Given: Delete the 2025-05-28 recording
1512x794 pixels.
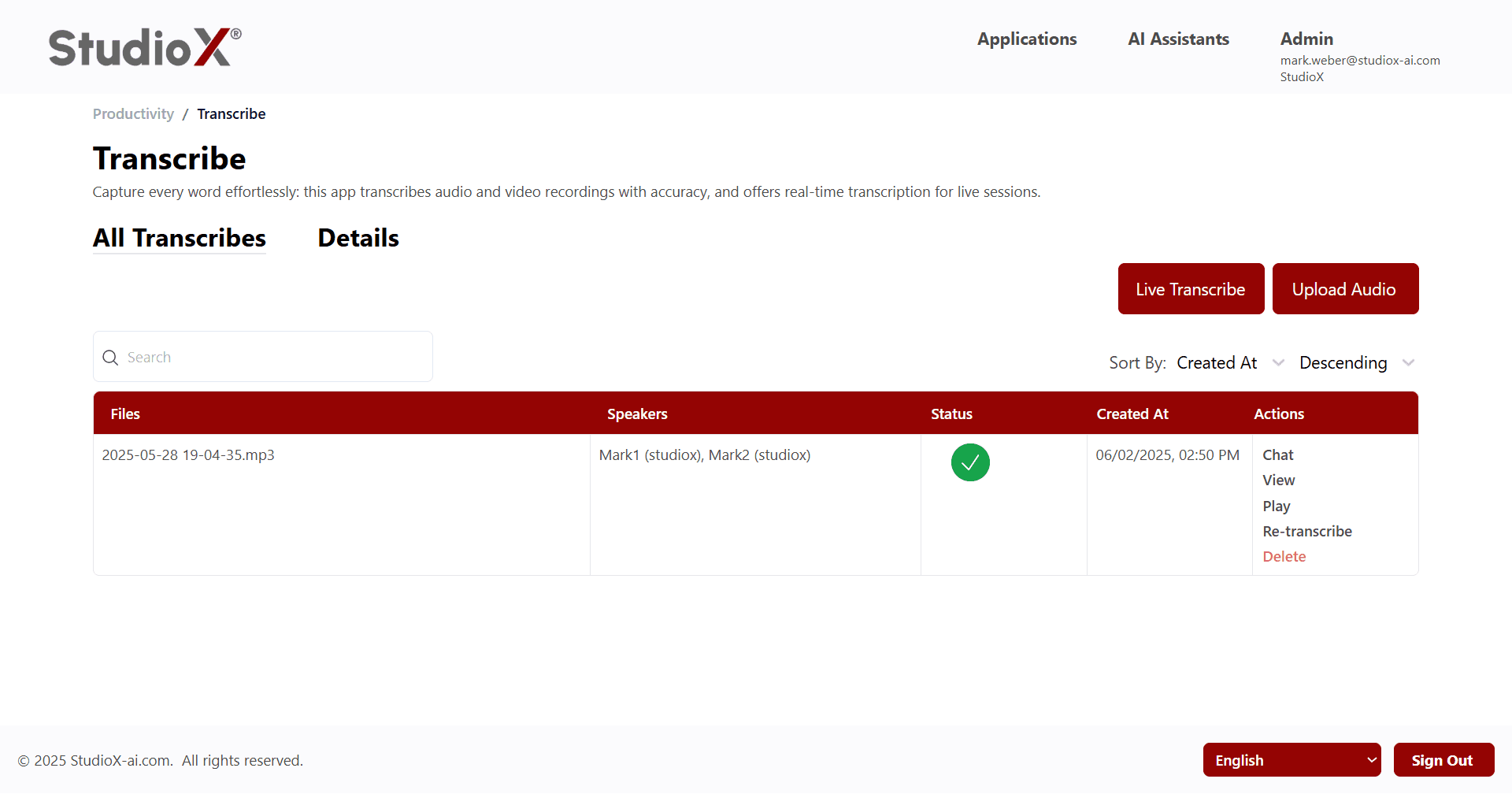Looking at the screenshot, I should pos(1284,556).
